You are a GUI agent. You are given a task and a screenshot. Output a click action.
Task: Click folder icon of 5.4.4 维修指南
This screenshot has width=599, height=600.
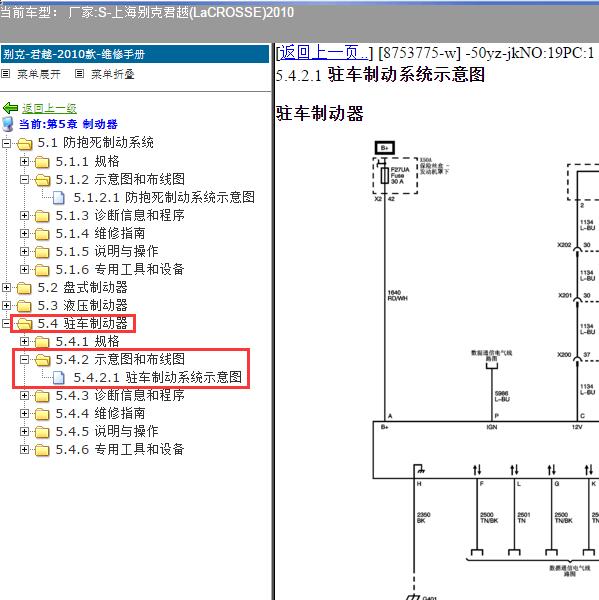(x=42, y=414)
